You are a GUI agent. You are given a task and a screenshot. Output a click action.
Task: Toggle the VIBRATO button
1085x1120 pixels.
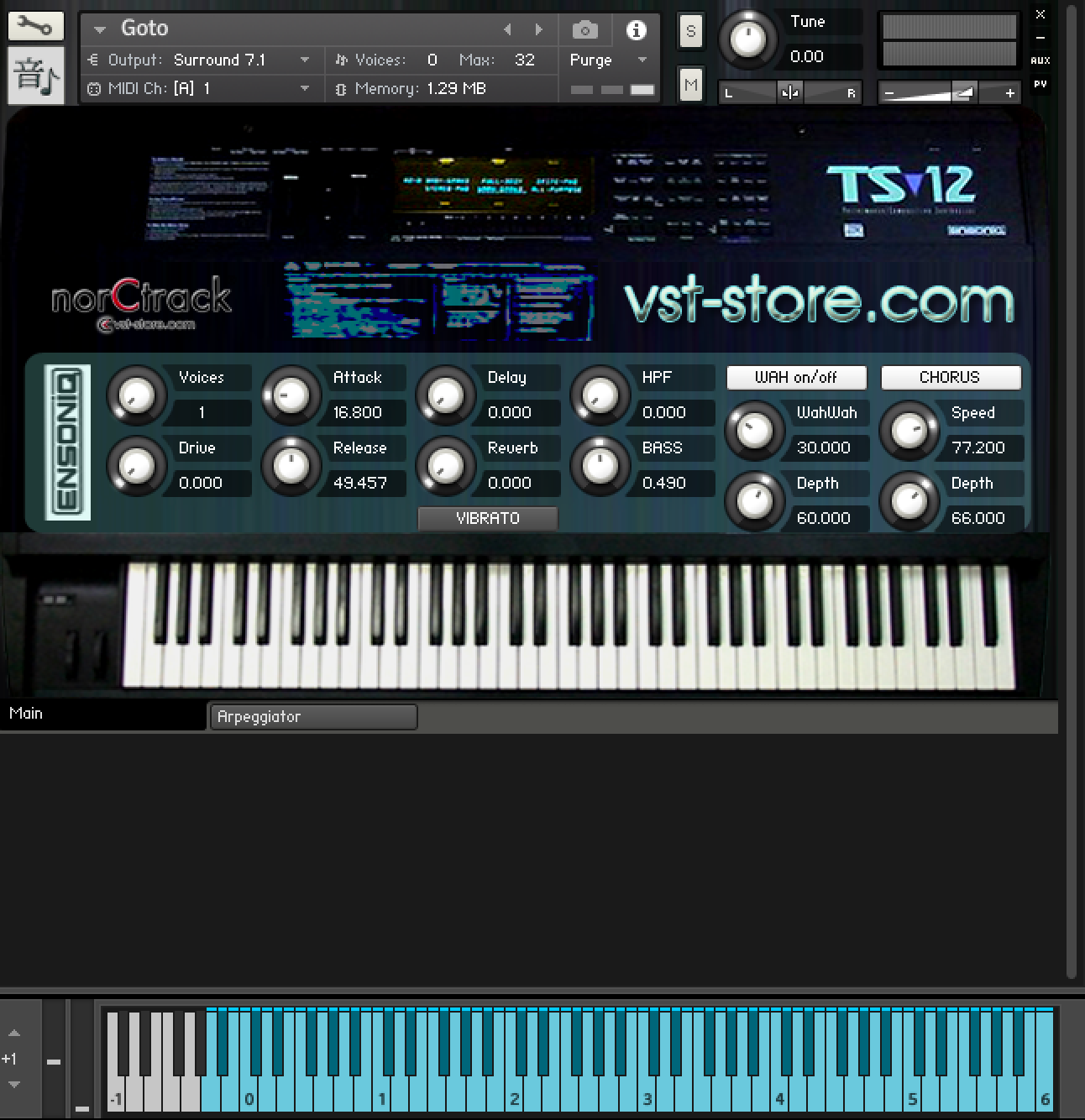(x=488, y=519)
